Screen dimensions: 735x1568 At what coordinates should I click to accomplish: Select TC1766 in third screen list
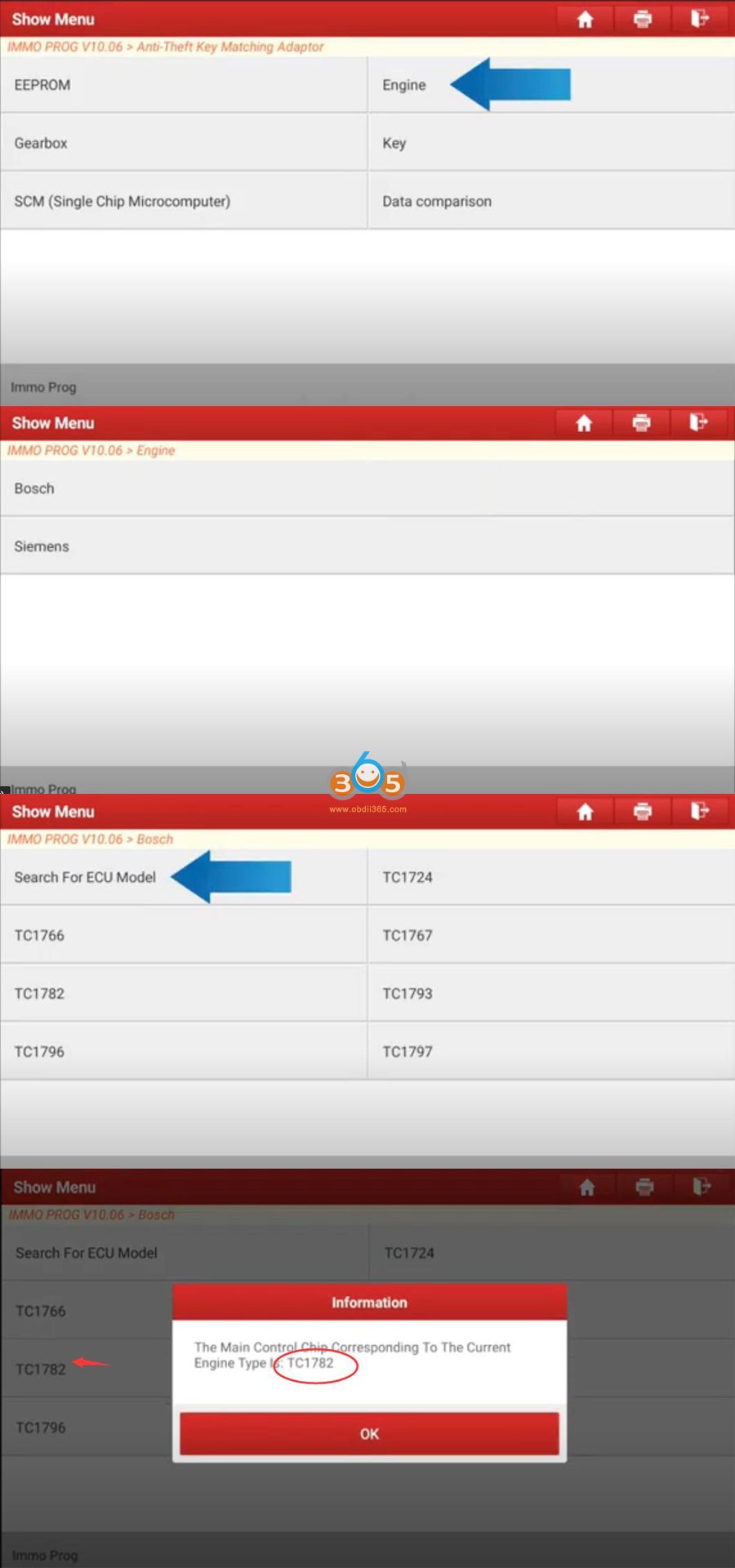(184, 935)
